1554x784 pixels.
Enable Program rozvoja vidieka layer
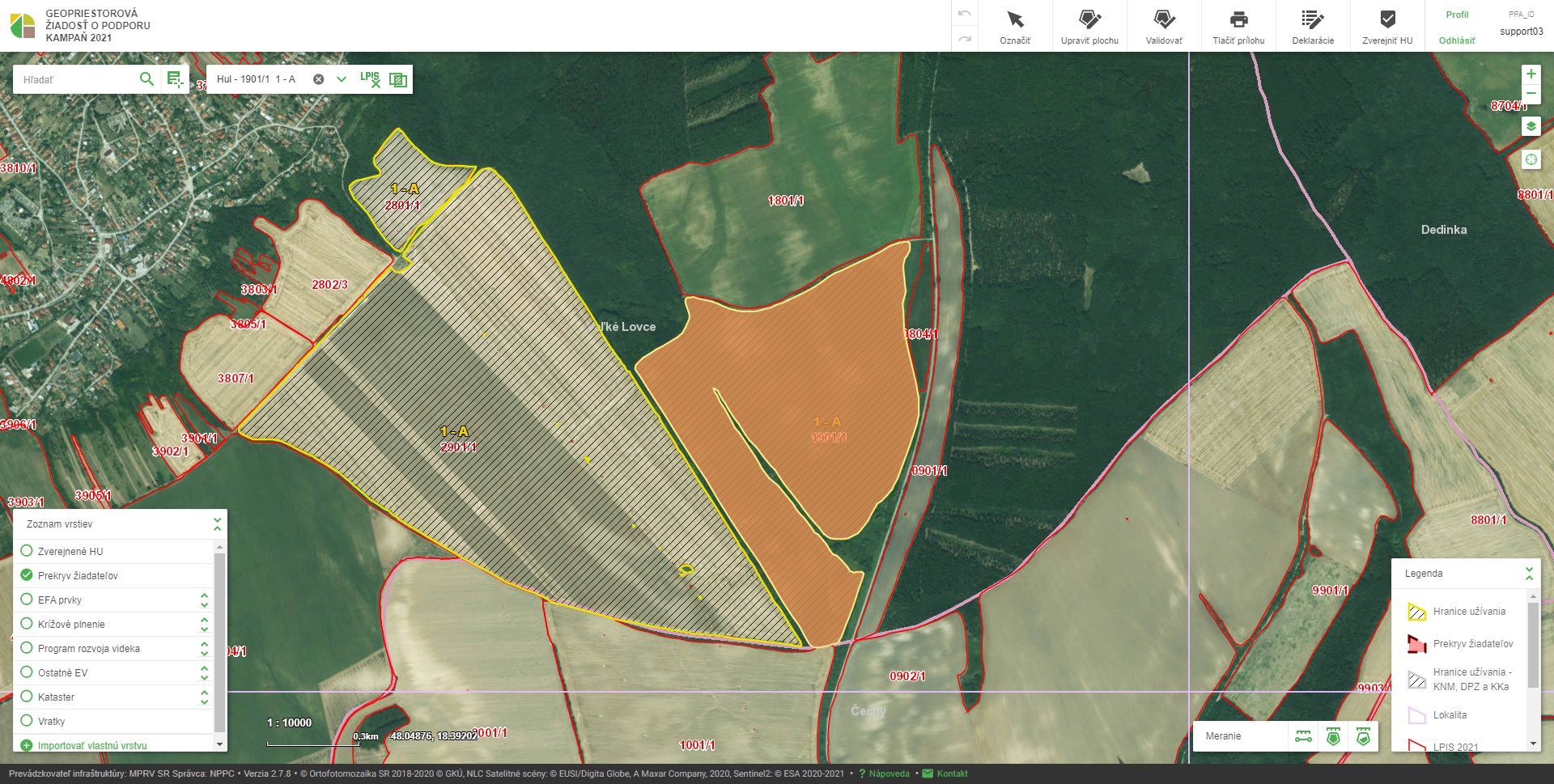pyautogui.click(x=27, y=648)
